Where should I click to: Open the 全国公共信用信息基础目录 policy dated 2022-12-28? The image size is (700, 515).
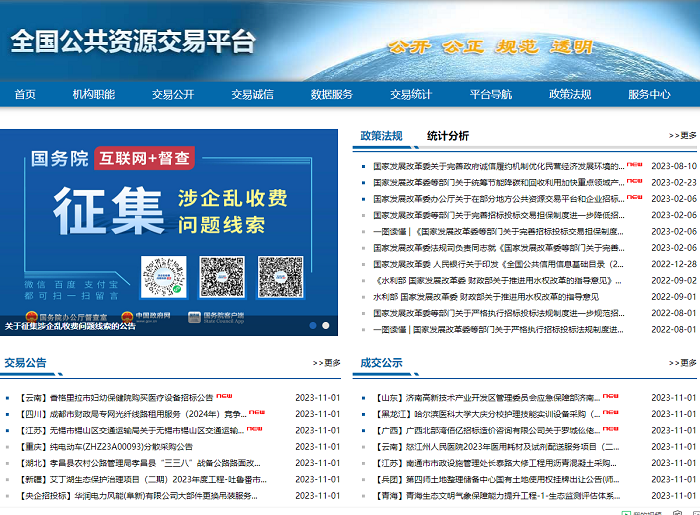click(498, 264)
